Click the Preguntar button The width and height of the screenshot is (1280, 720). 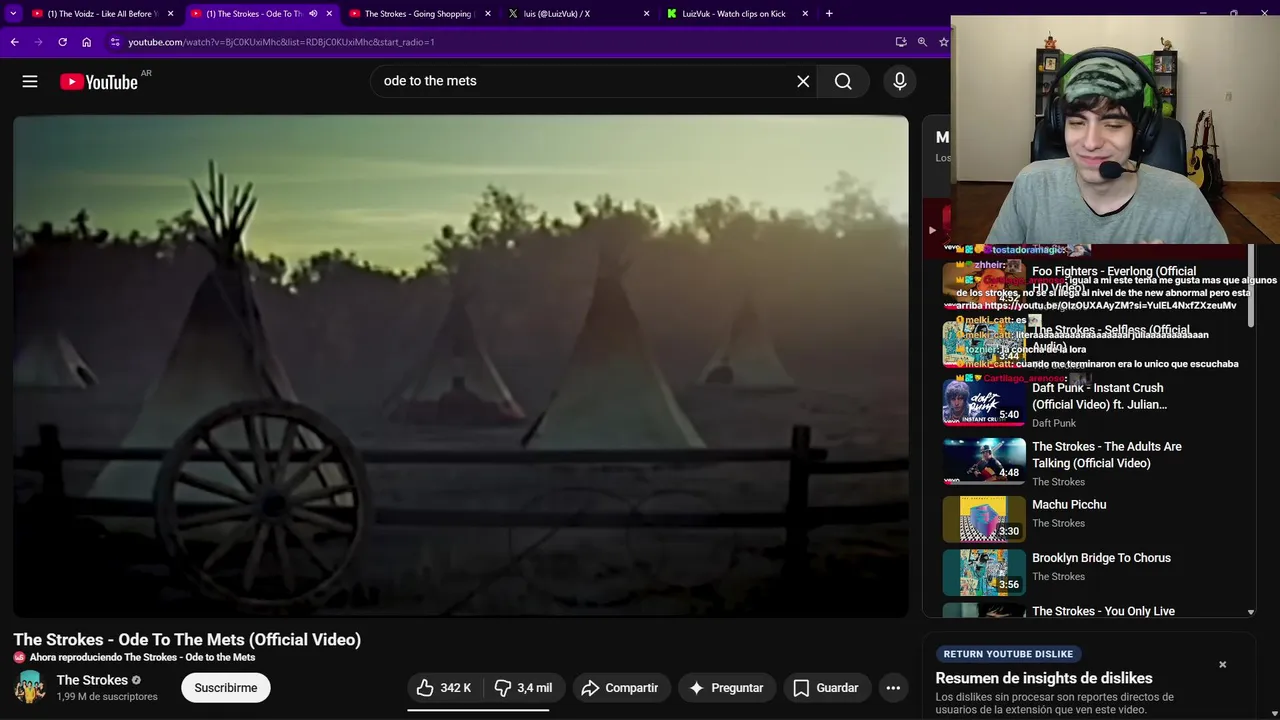(x=726, y=688)
